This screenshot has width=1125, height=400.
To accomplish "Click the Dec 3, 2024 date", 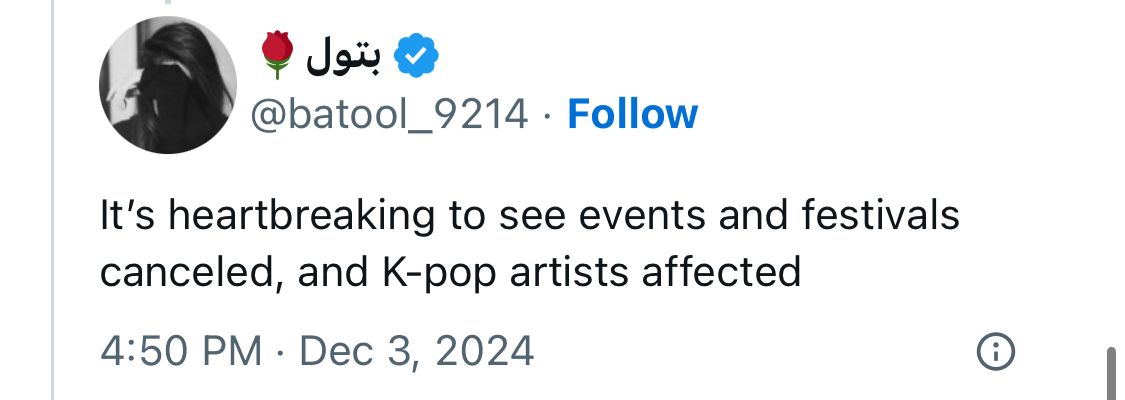I will pos(416,351).
